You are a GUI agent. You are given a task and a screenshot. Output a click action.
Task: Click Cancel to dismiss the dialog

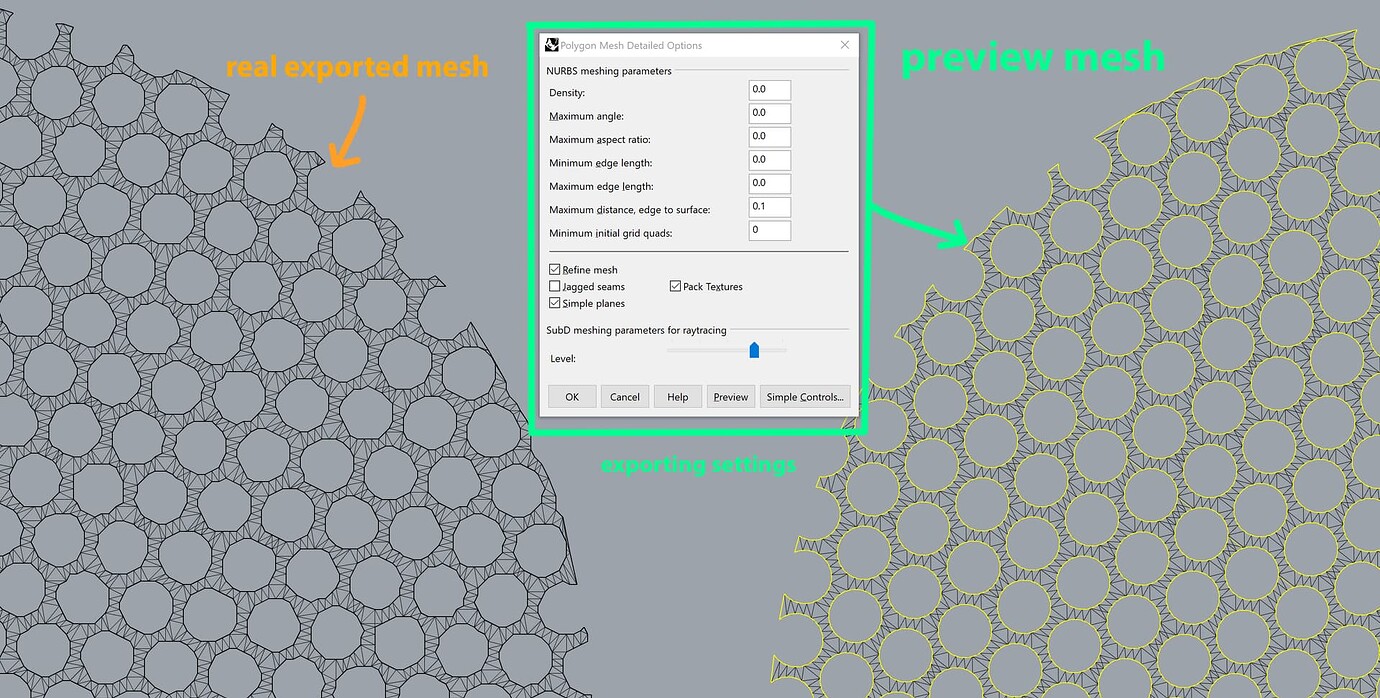click(x=624, y=396)
